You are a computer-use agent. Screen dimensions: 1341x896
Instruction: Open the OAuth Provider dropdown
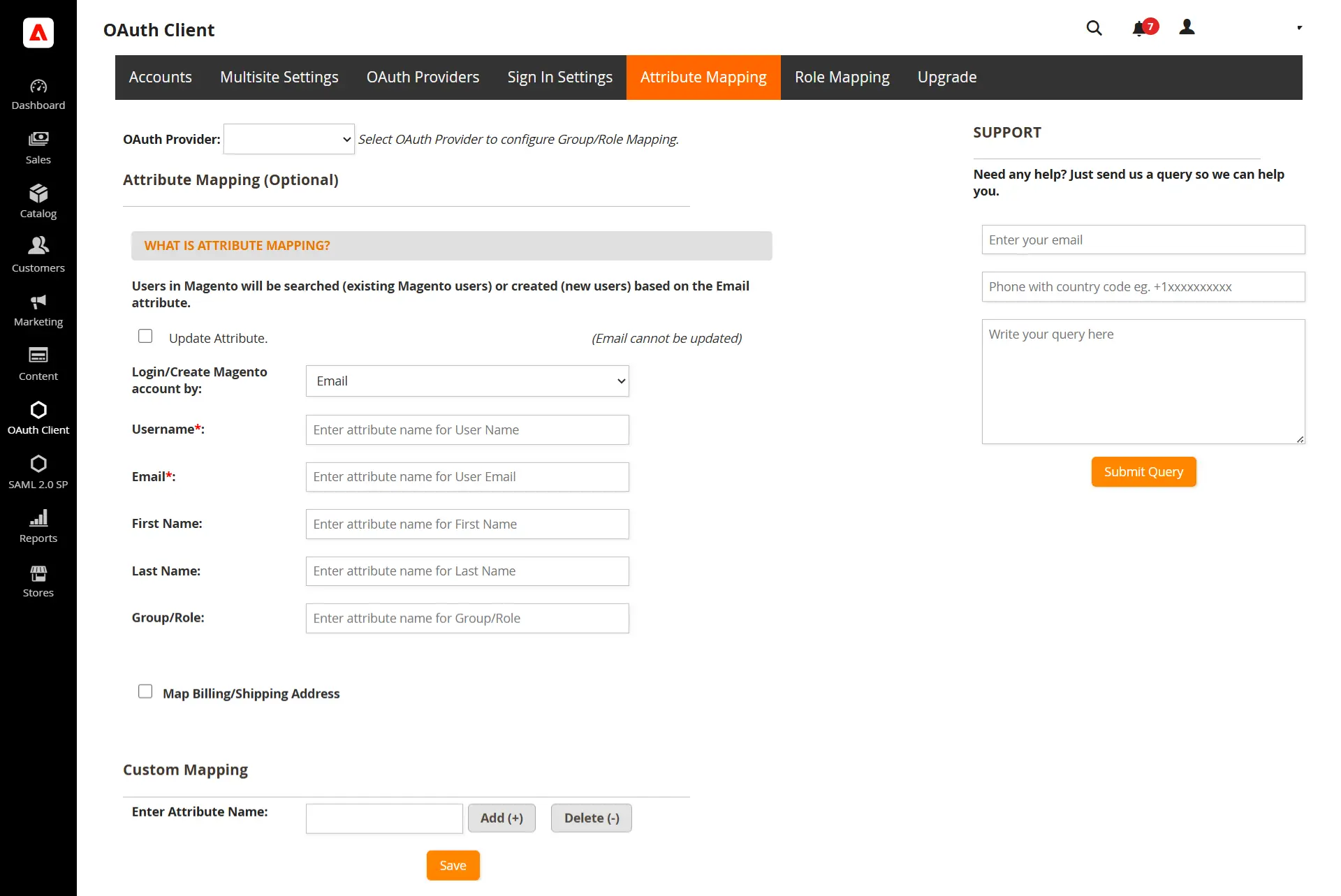click(x=289, y=139)
